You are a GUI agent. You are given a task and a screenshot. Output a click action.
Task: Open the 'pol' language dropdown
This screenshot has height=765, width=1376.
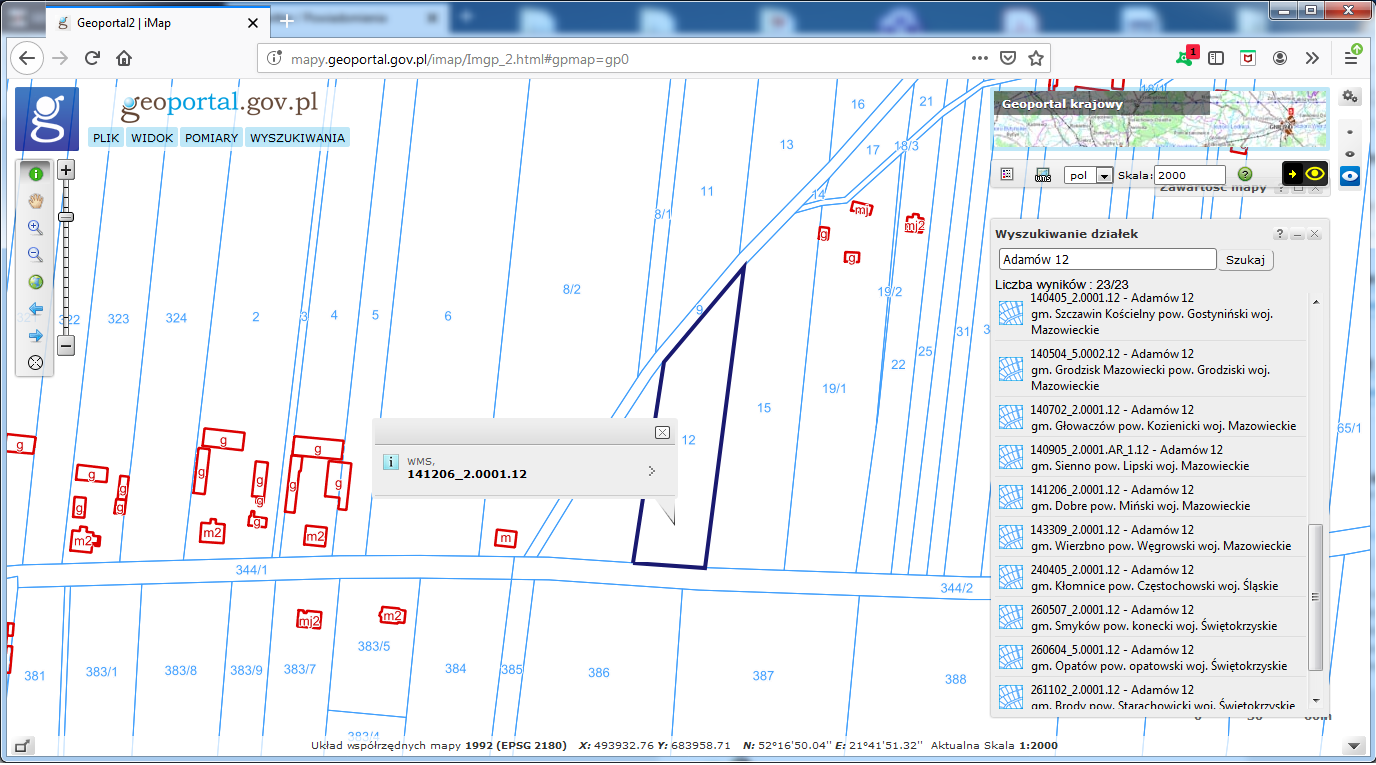[x=1089, y=175]
